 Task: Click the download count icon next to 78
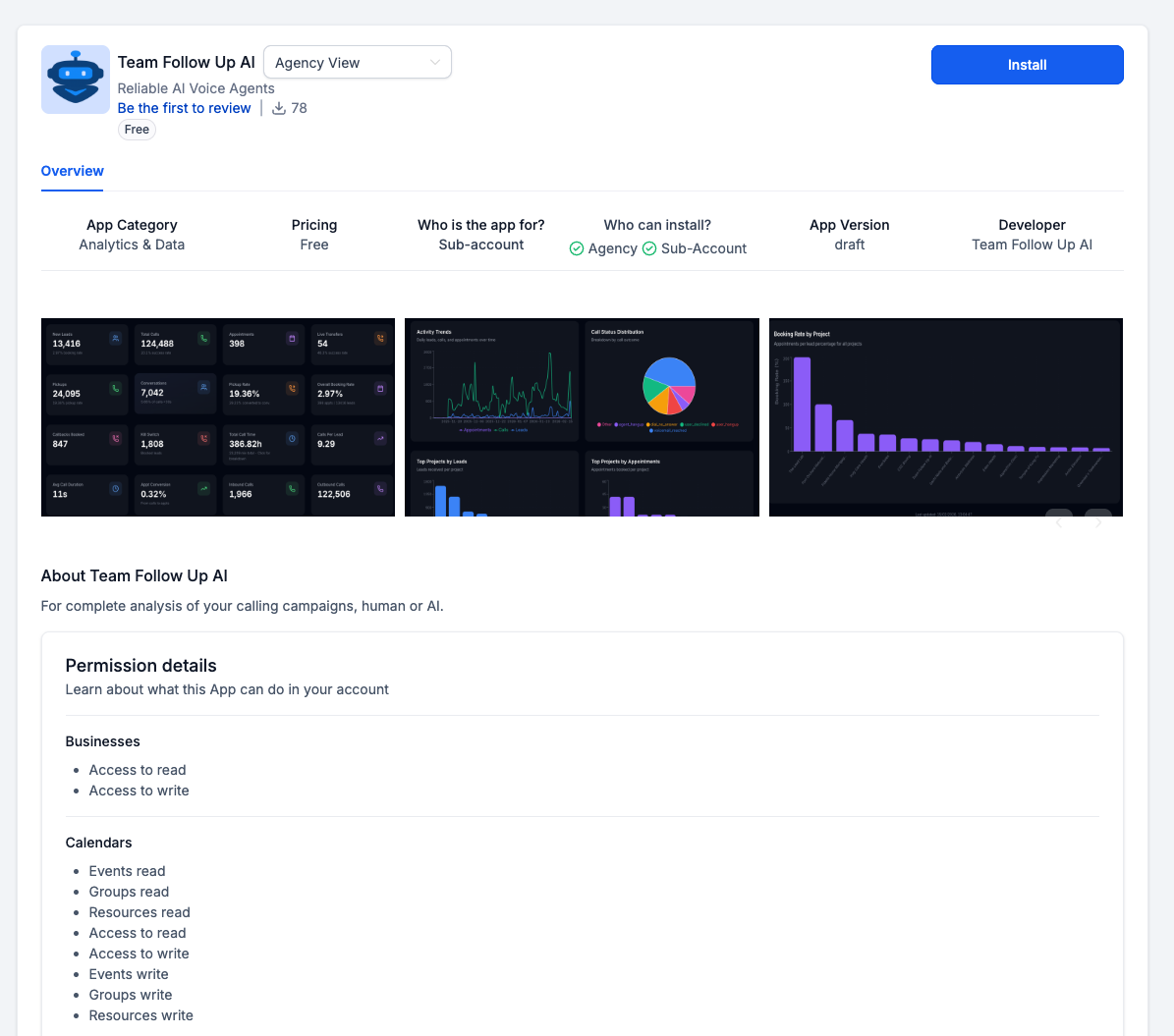[279, 109]
